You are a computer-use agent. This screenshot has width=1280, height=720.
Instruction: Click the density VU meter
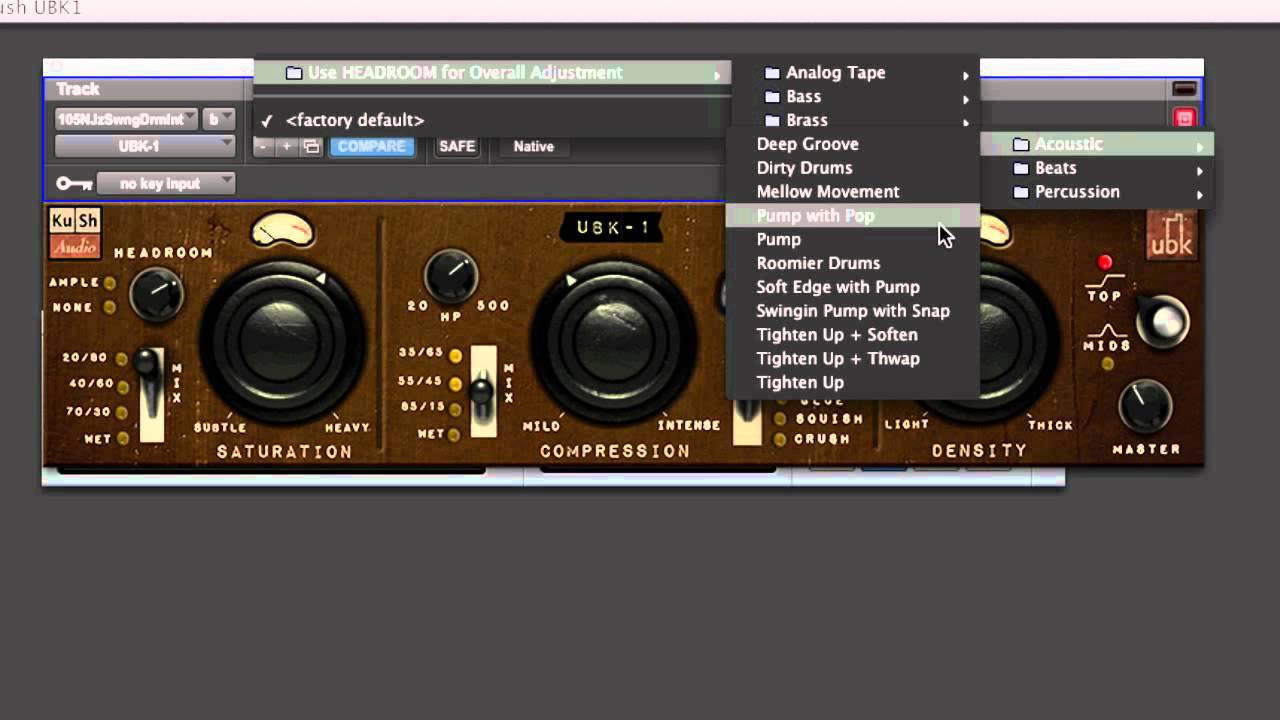coord(995,231)
